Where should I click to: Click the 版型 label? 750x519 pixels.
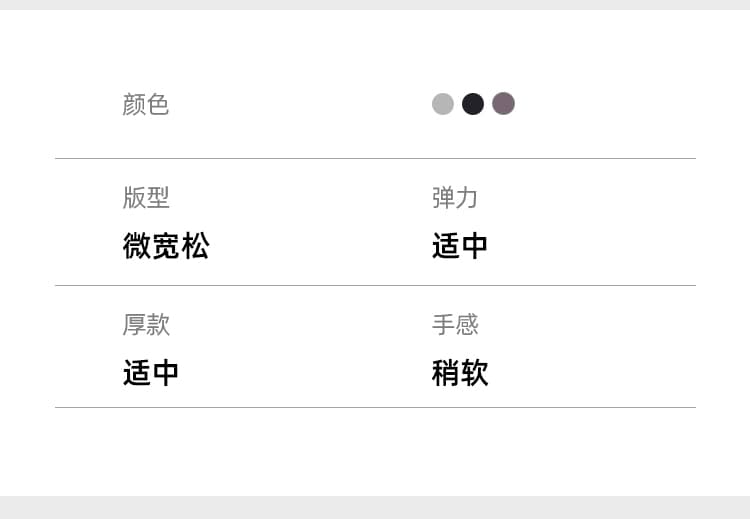tap(146, 197)
